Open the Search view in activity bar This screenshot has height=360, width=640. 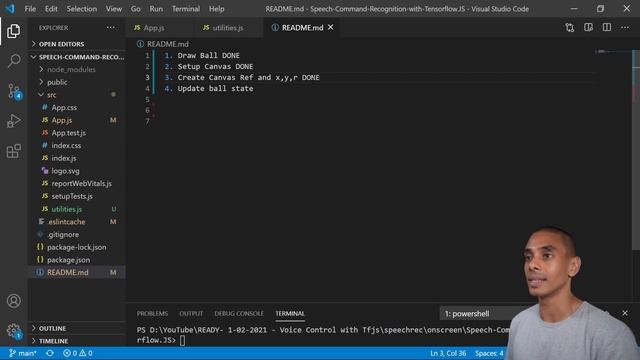(13, 61)
